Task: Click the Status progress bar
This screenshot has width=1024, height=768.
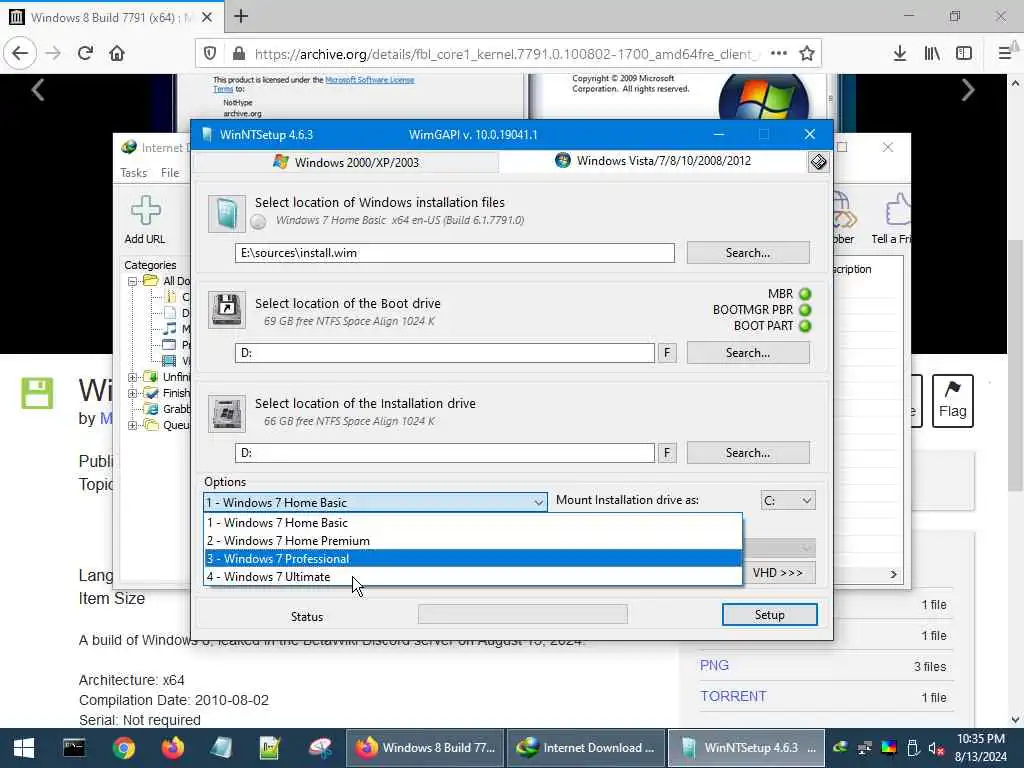Action: [x=522, y=614]
